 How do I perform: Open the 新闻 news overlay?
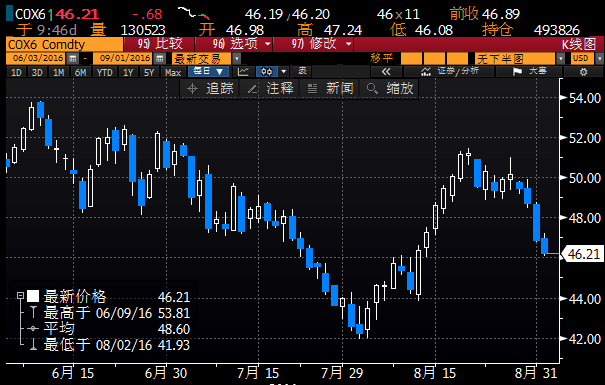pos(330,88)
